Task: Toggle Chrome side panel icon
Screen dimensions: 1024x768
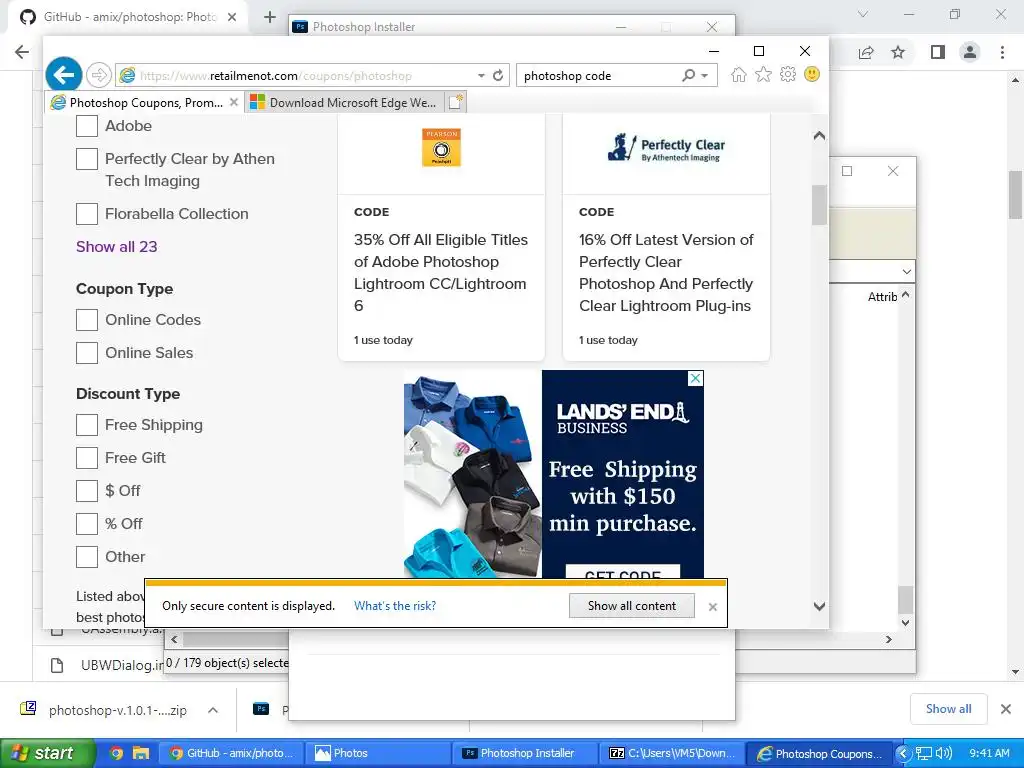Action: 938,52
